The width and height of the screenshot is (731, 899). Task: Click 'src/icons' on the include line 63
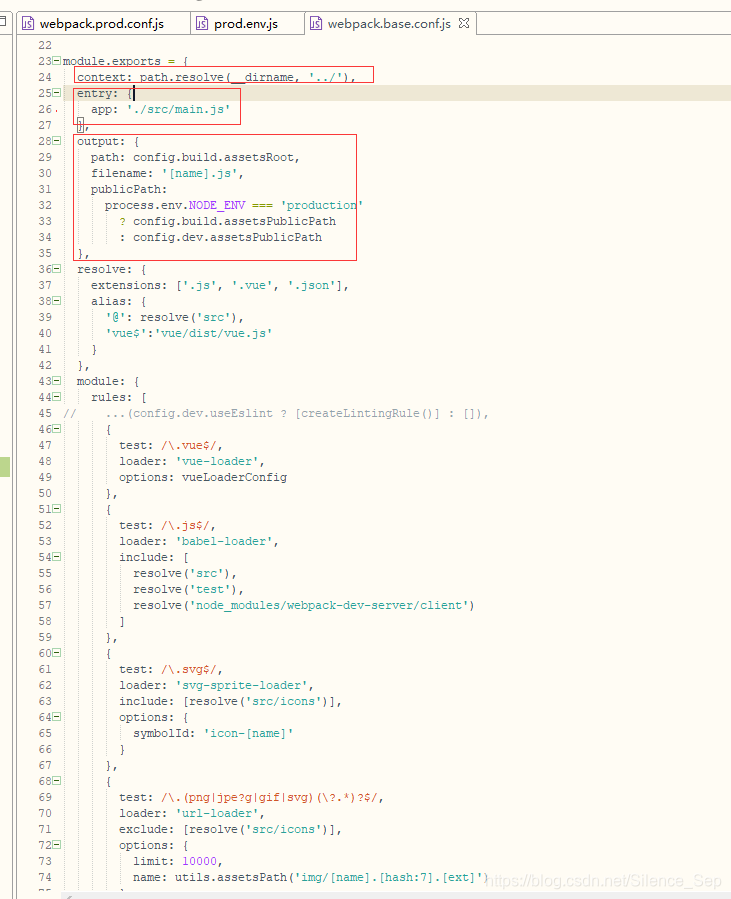tap(283, 701)
